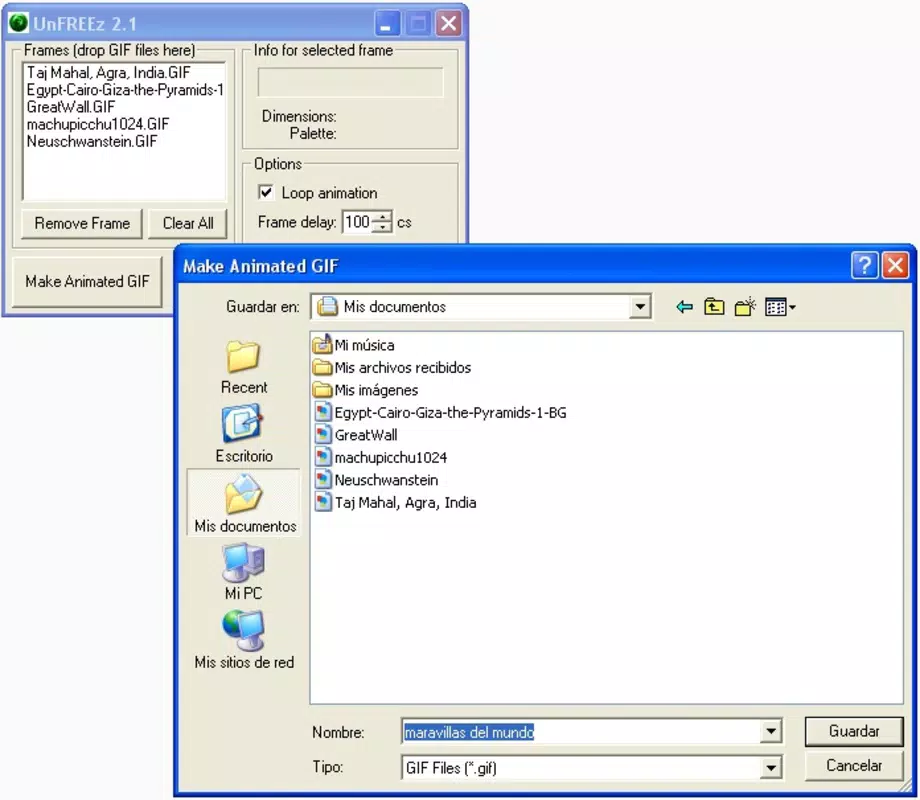Open the Mi música folder
The width and height of the screenshot is (920, 800).
[354, 345]
